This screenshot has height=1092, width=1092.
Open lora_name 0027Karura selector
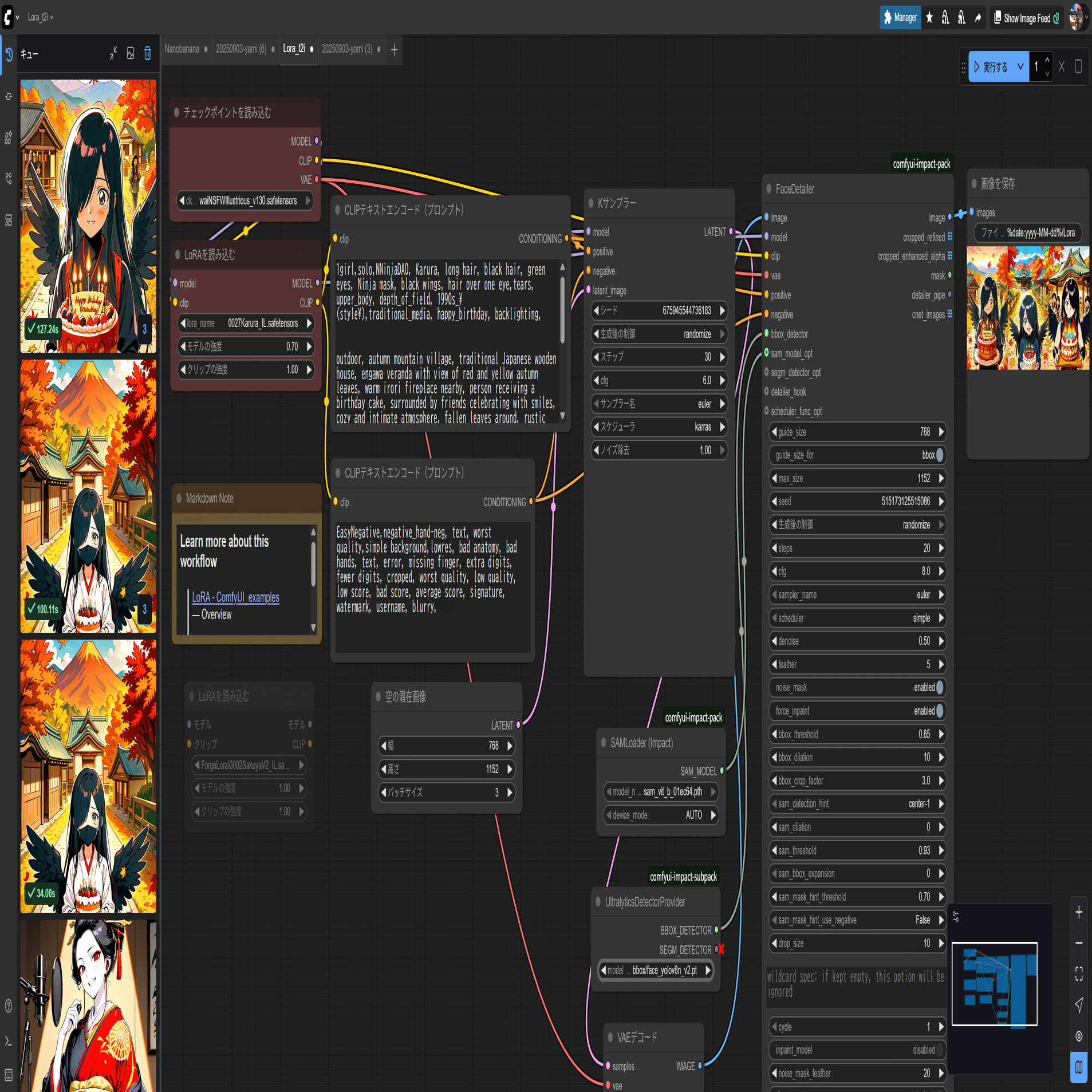click(x=246, y=324)
